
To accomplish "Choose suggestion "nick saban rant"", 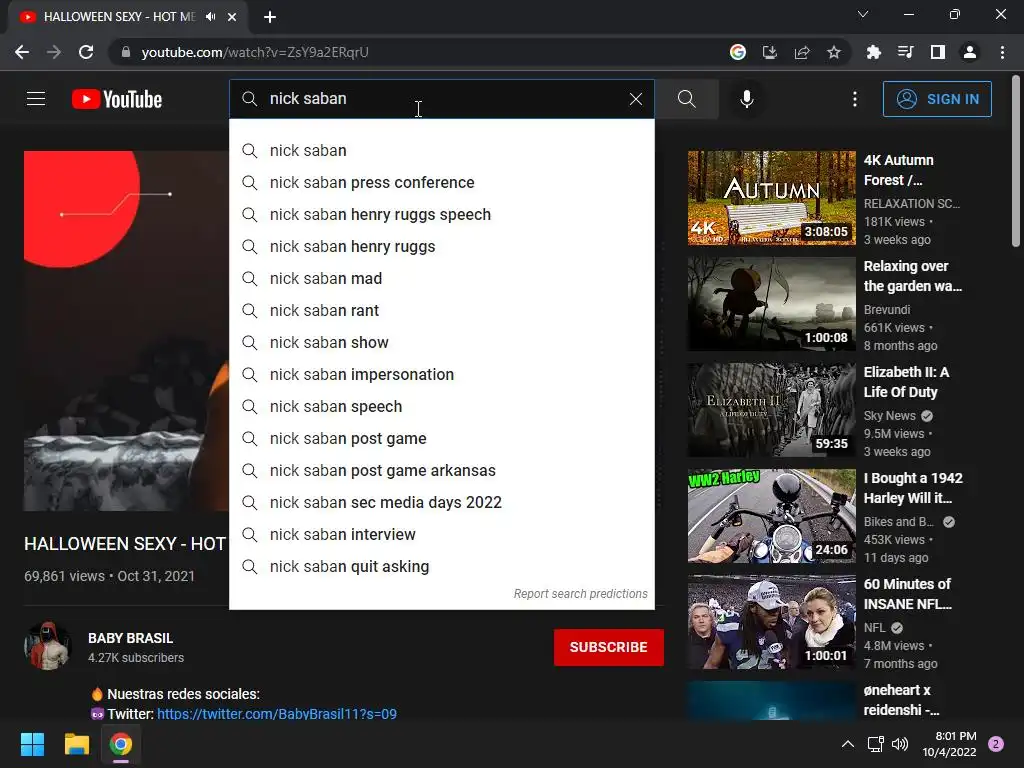I will pyautogui.click(x=441, y=310).
